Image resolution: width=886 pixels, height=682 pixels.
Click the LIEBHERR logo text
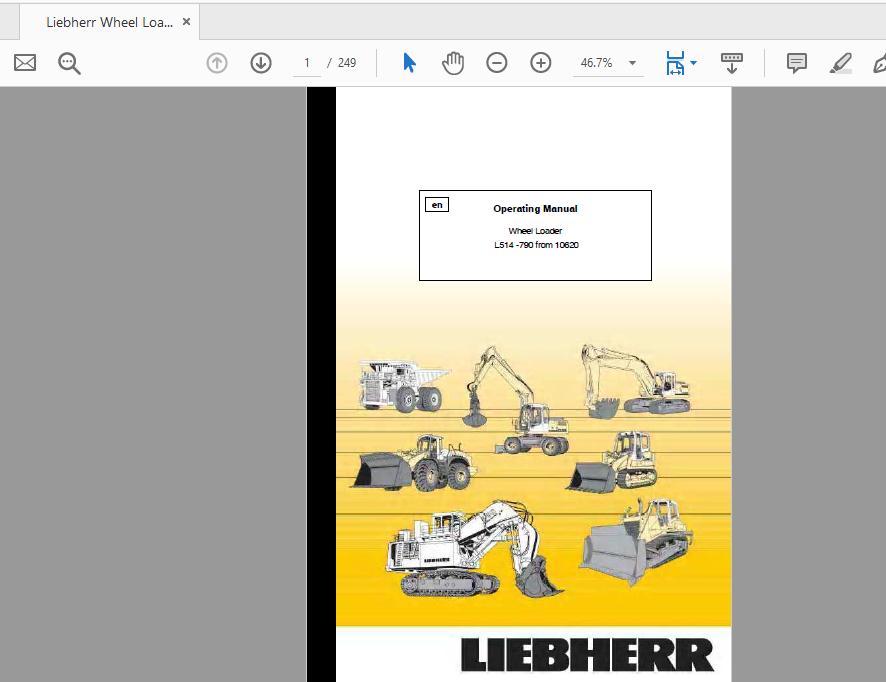(587, 655)
